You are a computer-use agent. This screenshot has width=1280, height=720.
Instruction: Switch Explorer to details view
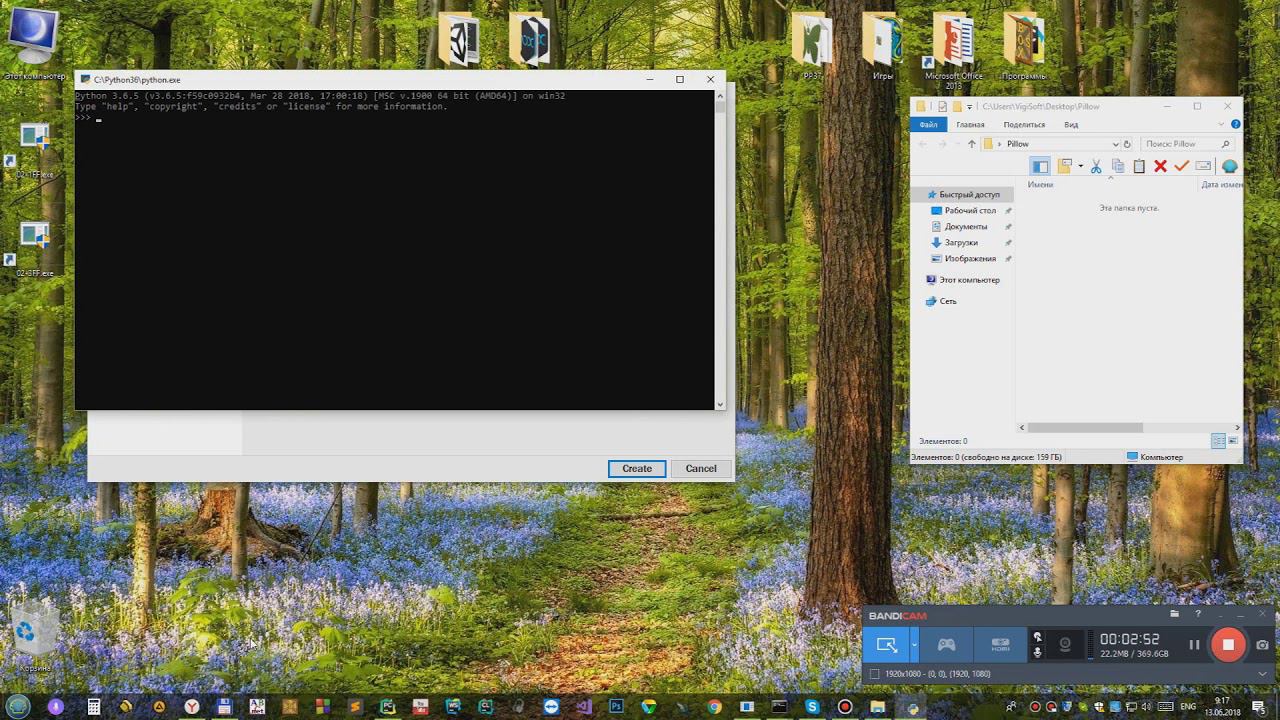point(1218,441)
